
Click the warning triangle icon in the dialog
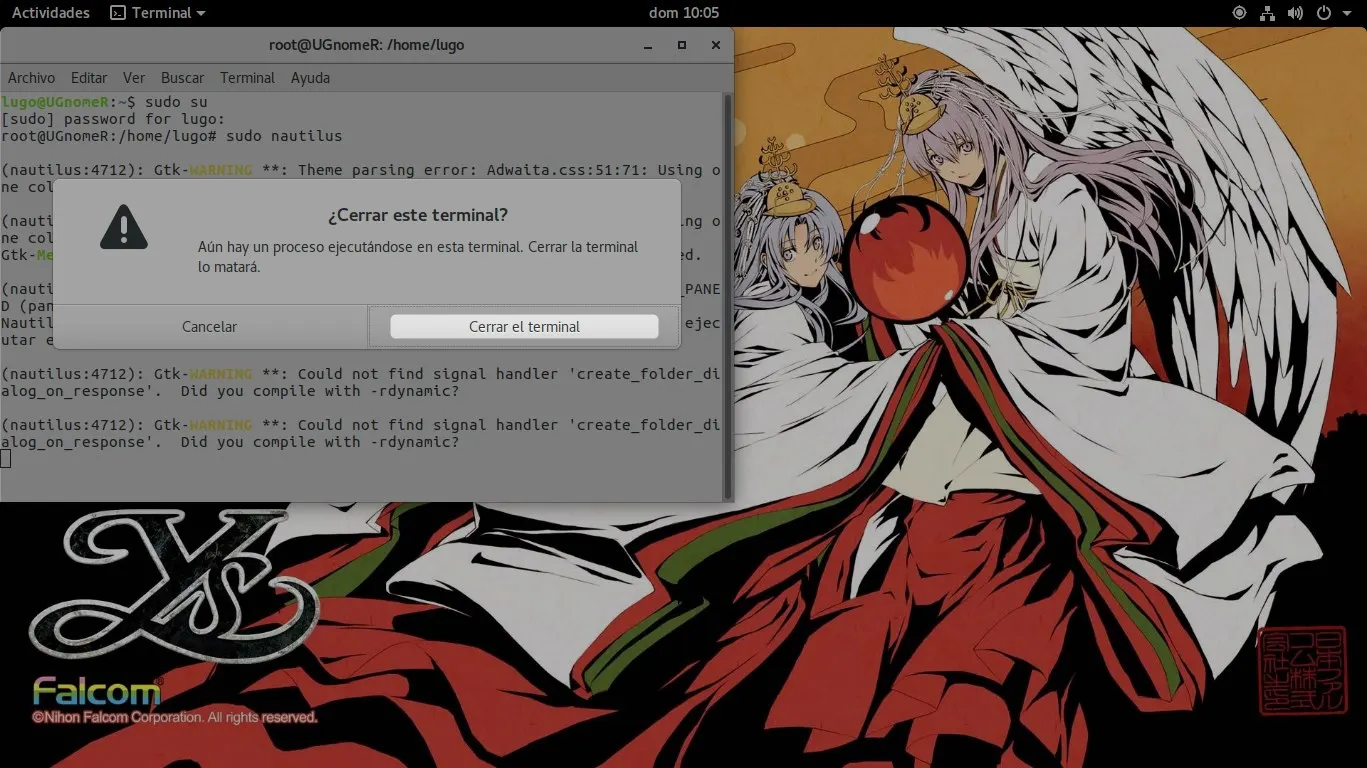[x=124, y=226]
